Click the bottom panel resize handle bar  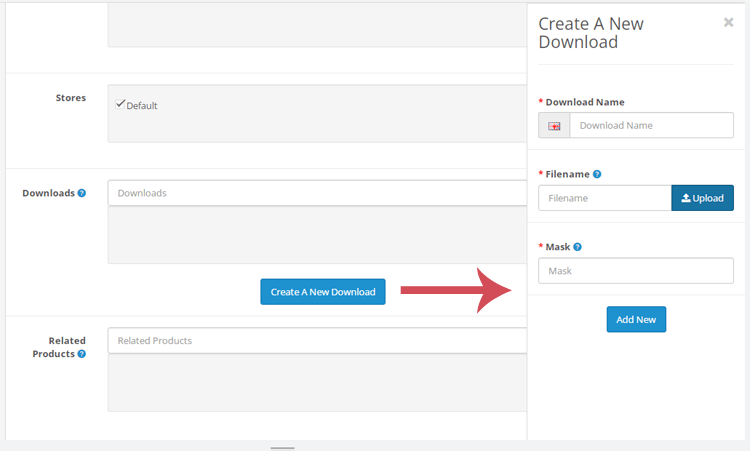(x=282, y=448)
